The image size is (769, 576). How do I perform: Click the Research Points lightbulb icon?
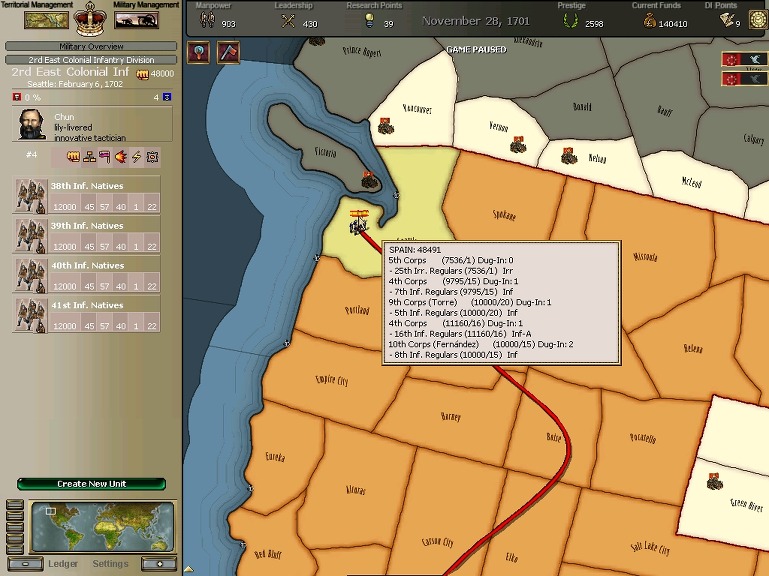click(369, 21)
